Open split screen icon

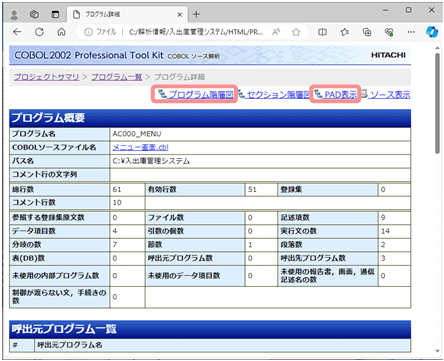322,32
